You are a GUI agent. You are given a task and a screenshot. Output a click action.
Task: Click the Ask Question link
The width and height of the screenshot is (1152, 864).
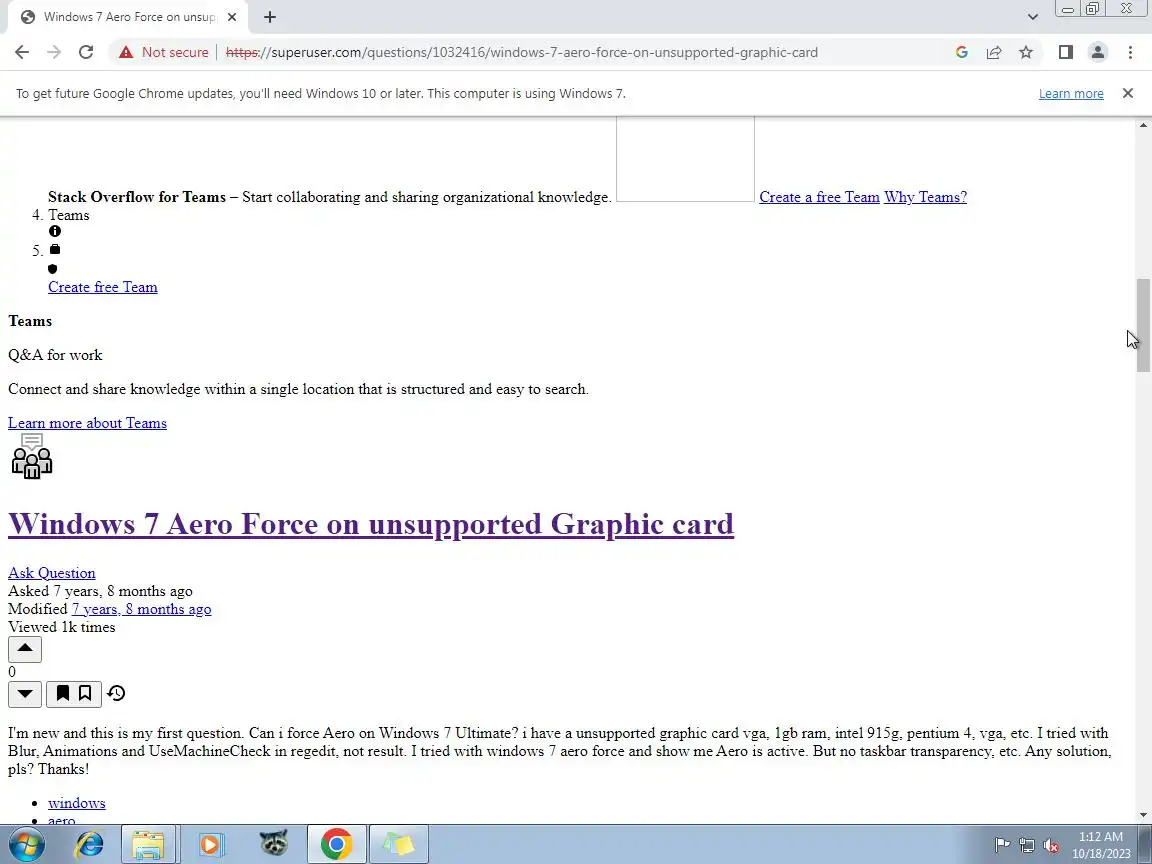(51, 573)
